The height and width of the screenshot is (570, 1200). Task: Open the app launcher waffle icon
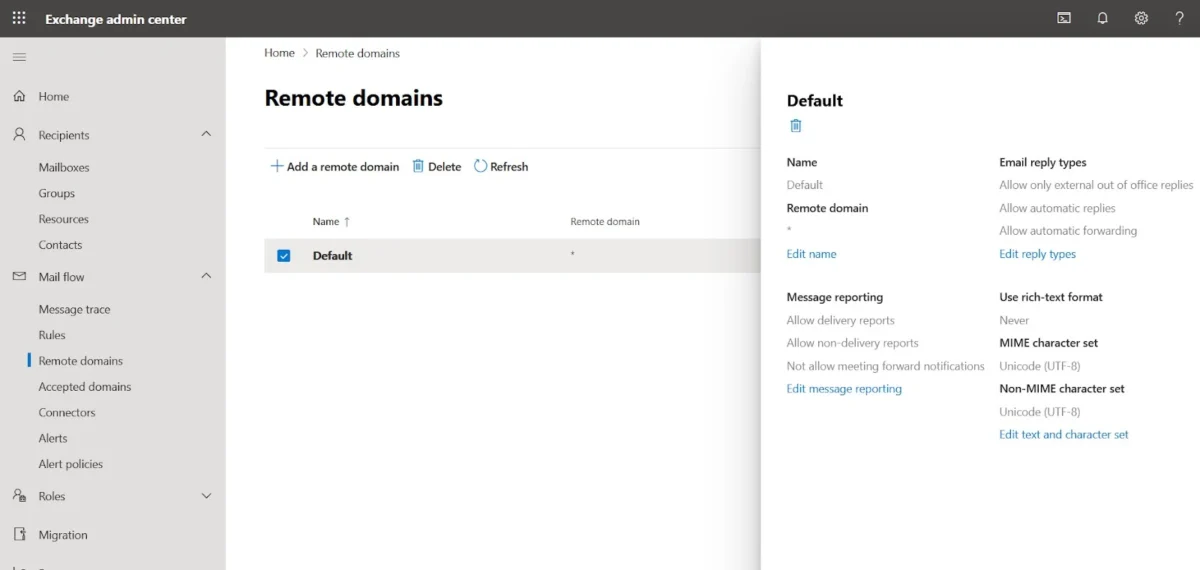19,18
